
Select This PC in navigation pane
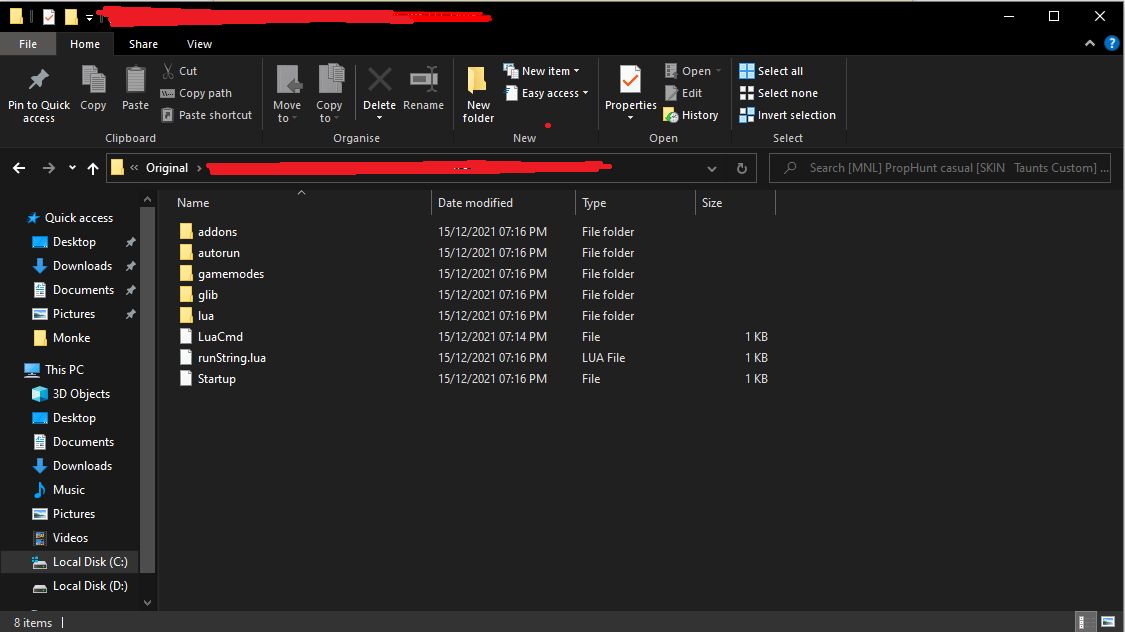coord(55,369)
